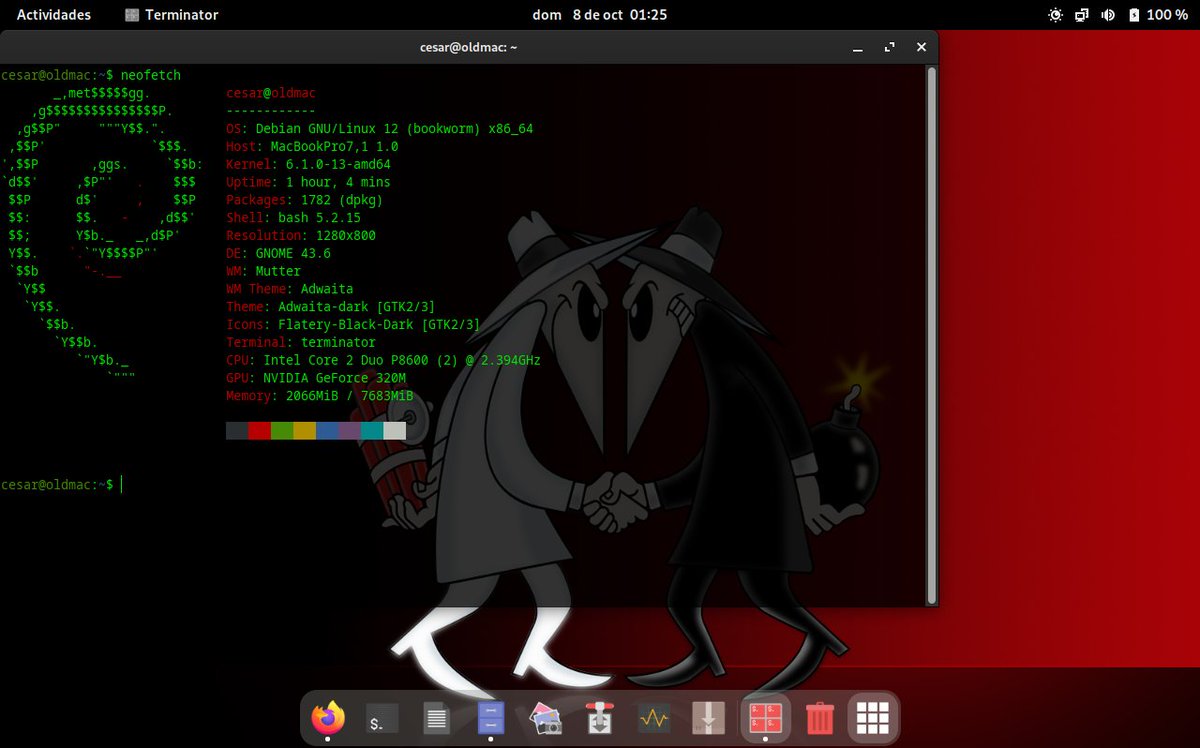1200x748 pixels.
Task: Click the night light indicator icon
Action: click(x=1055, y=15)
